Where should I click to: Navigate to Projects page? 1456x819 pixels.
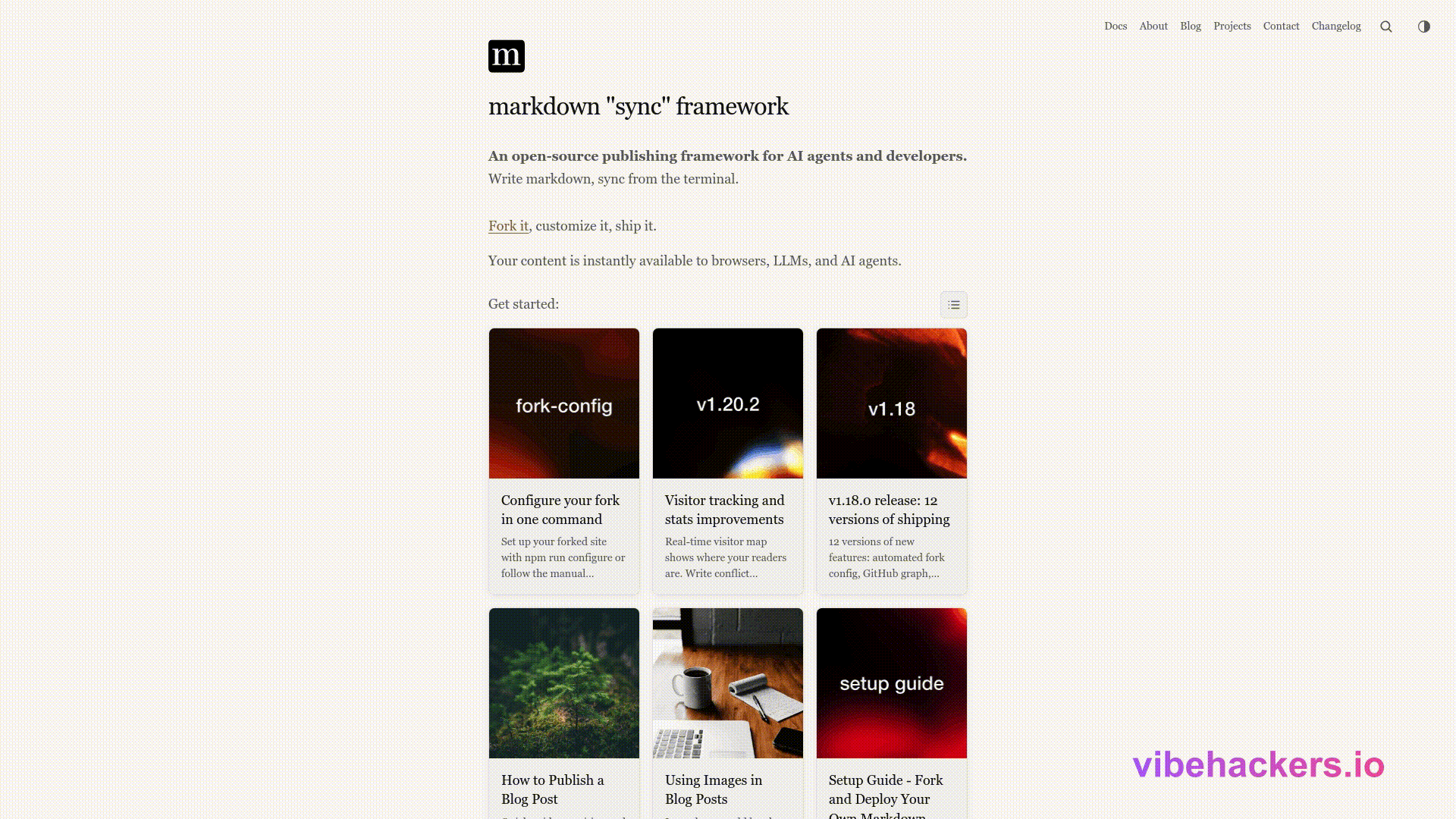[x=1232, y=27]
